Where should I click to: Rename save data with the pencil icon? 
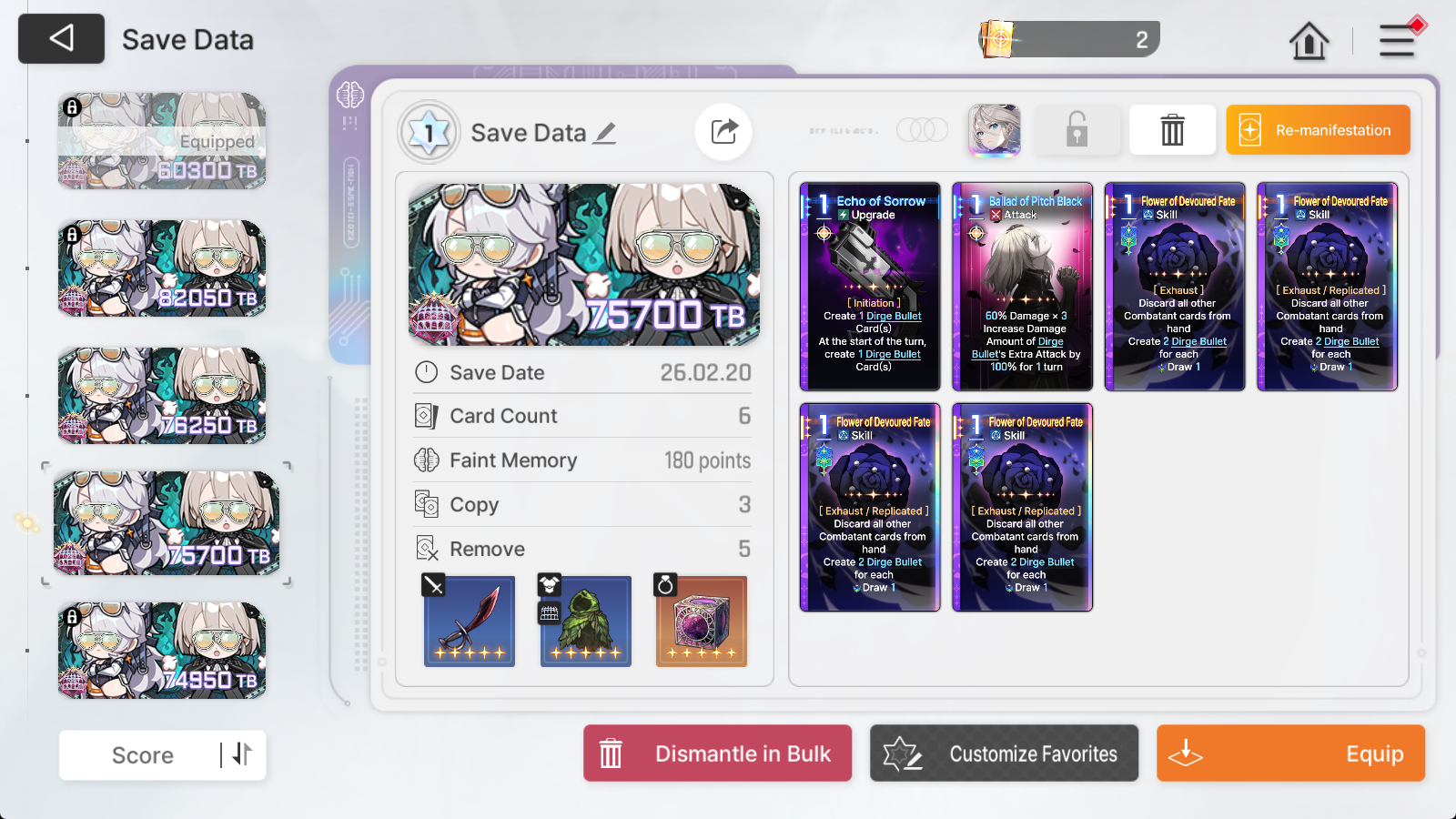click(605, 133)
